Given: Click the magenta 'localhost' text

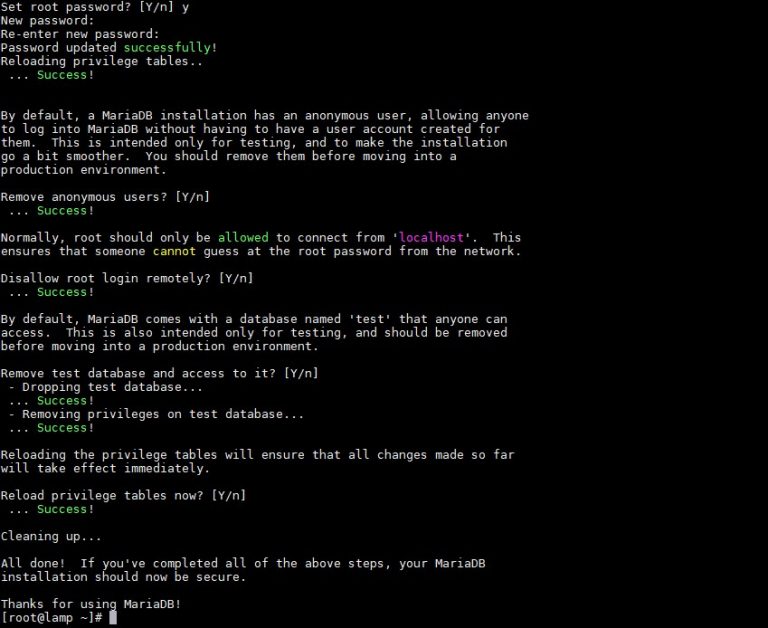Looking at the screenshot, I should pos(431,238).
